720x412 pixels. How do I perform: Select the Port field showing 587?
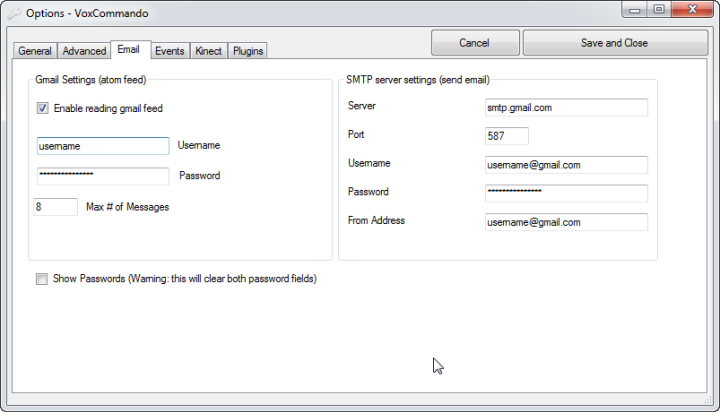(506, 136)
